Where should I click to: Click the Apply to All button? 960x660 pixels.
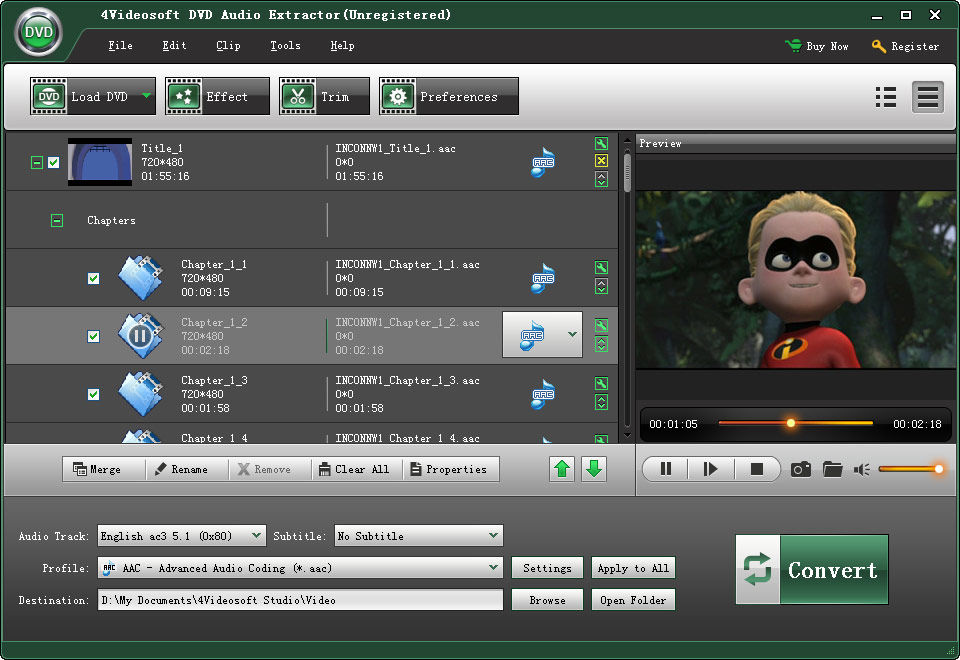pyautogui.click(x=632, y=568)
